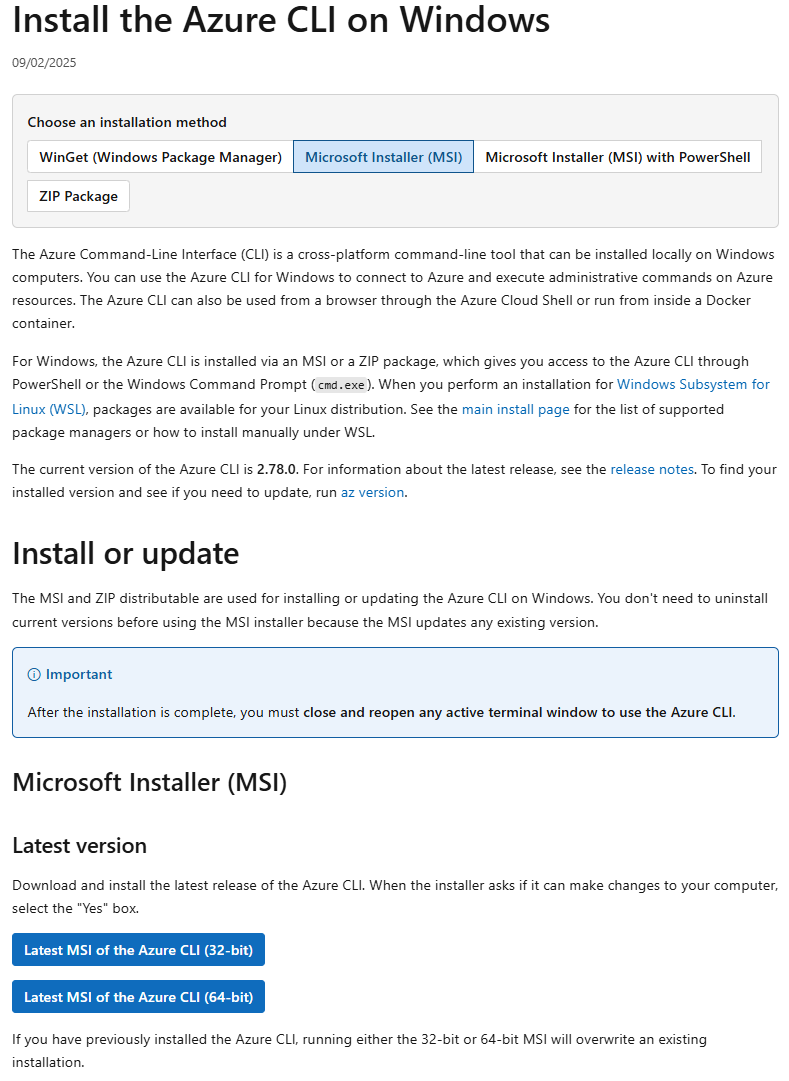Viewport: 789px width, 1081px height.
Task: Click the 'Install or update' heading
Action: 125,553
